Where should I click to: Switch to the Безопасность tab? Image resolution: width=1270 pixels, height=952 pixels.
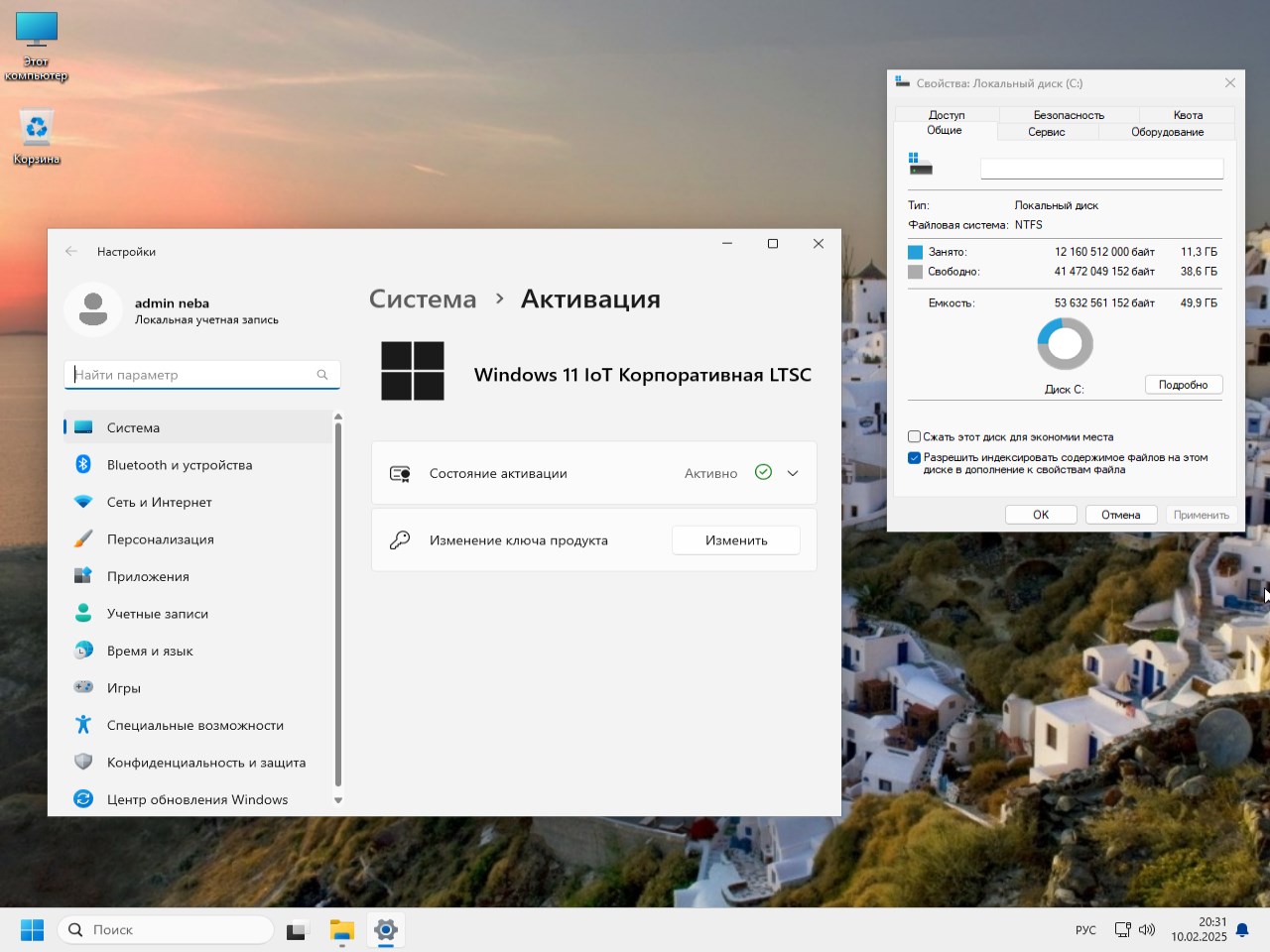(x=1069, y=115)
